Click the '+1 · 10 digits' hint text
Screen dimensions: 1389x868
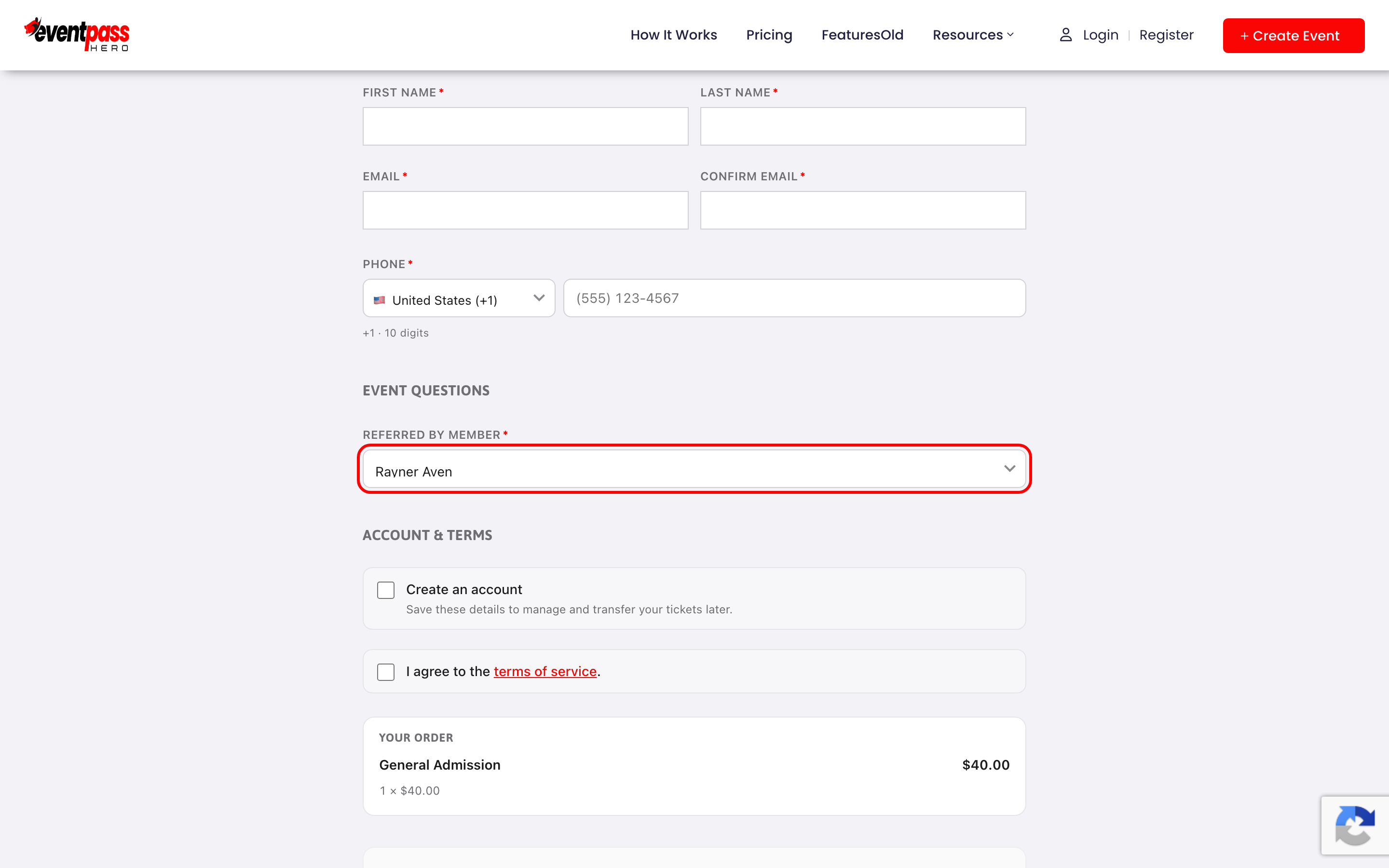click(x=395, y=333)
